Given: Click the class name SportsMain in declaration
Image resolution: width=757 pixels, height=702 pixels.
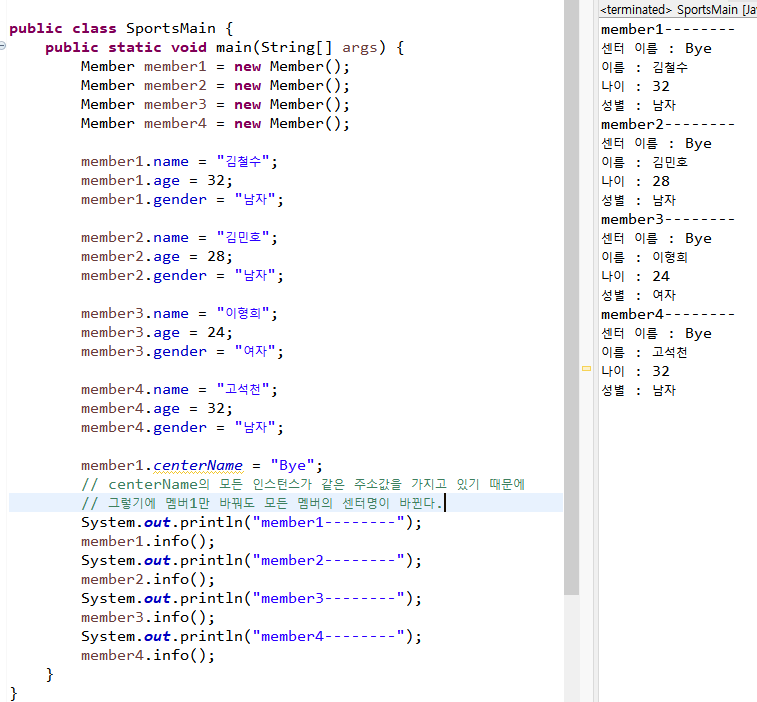Looking at the screenshot, I should (171, 28).
